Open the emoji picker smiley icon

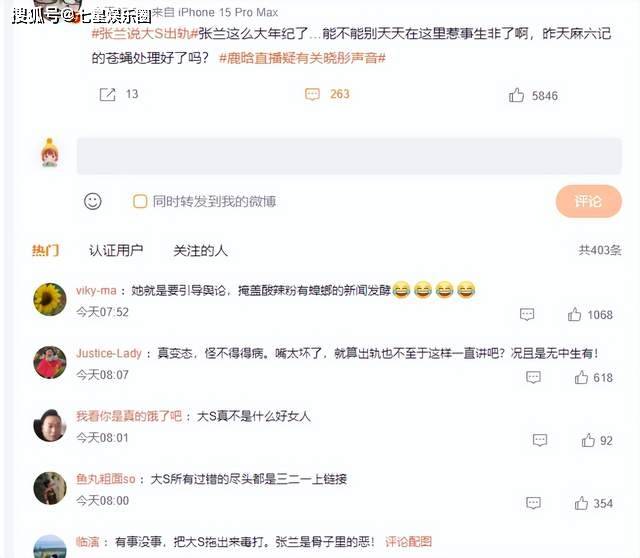click(x=93, y=201)
